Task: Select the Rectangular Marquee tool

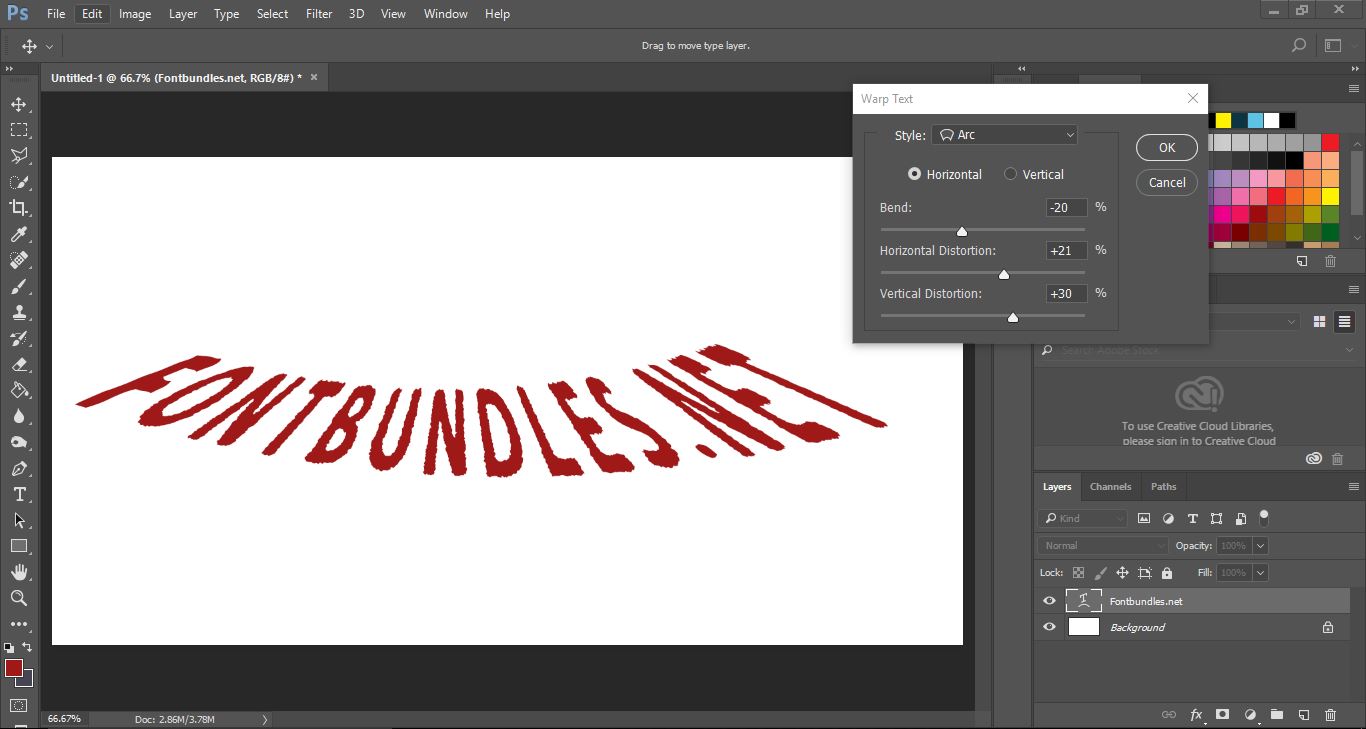Action: point(20,129)
